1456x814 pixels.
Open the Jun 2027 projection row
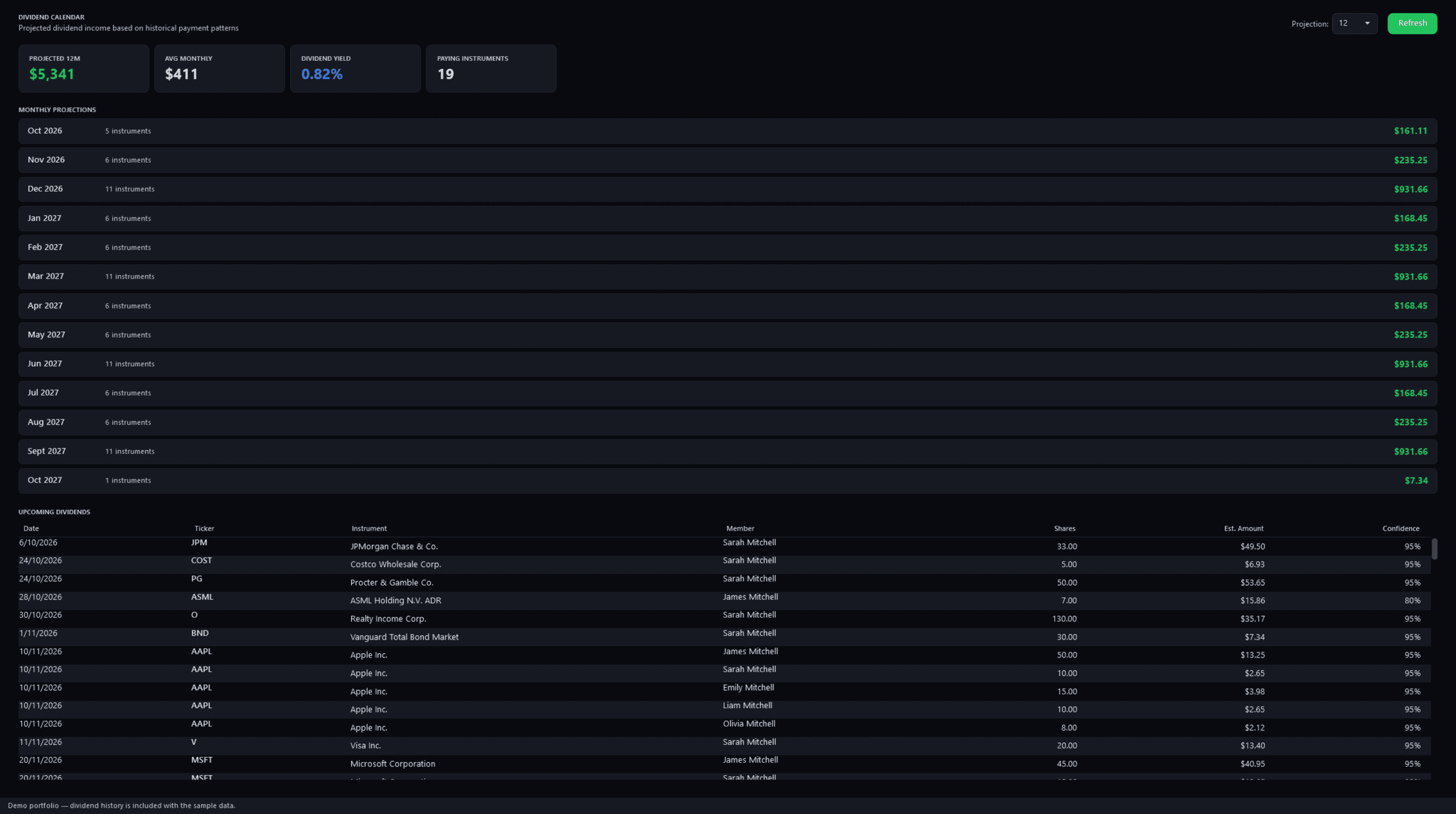pyautogui.click(x=727, y=364)
